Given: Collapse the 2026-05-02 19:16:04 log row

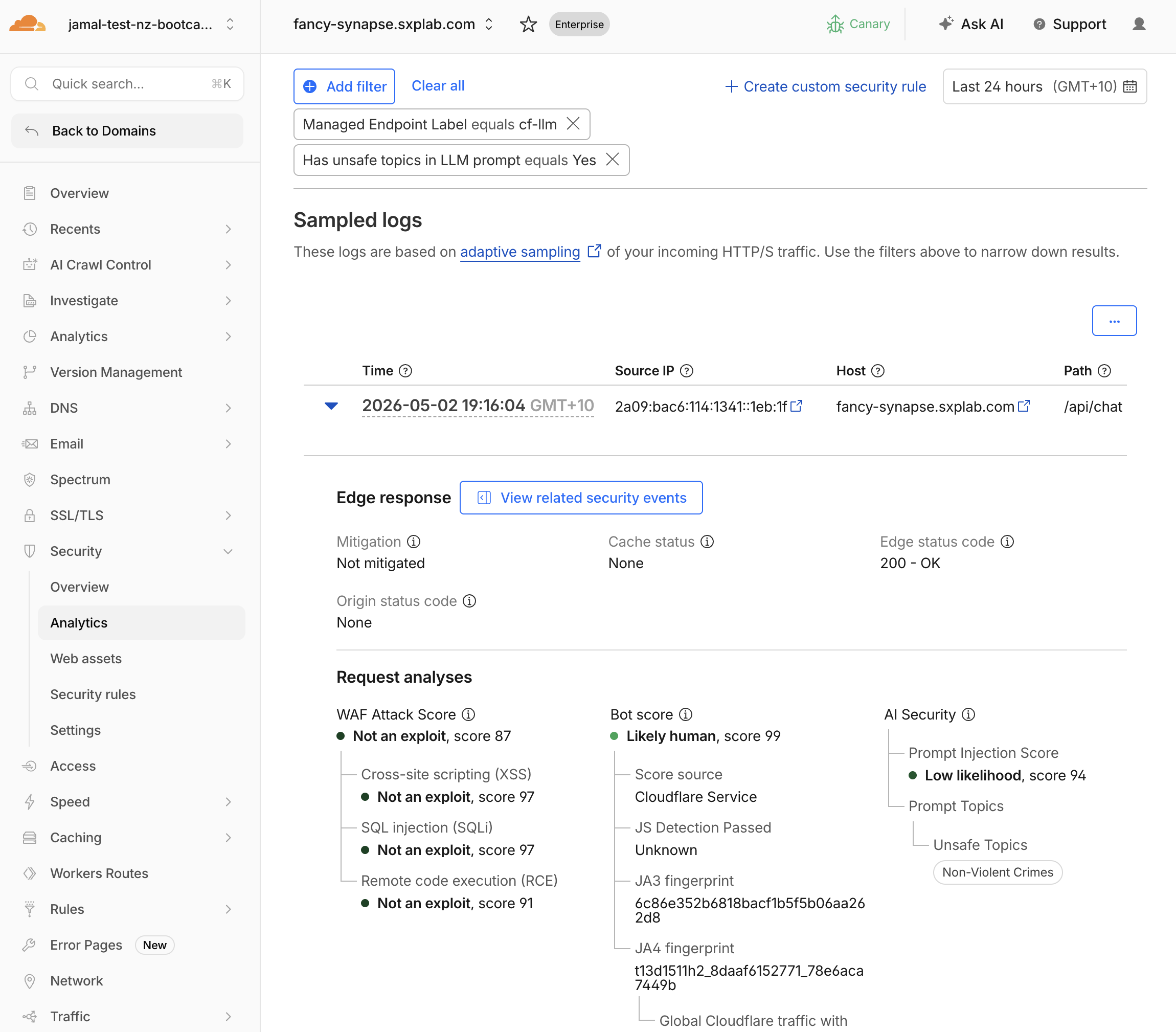Looking at the screenshot, I should coord(331,406).
